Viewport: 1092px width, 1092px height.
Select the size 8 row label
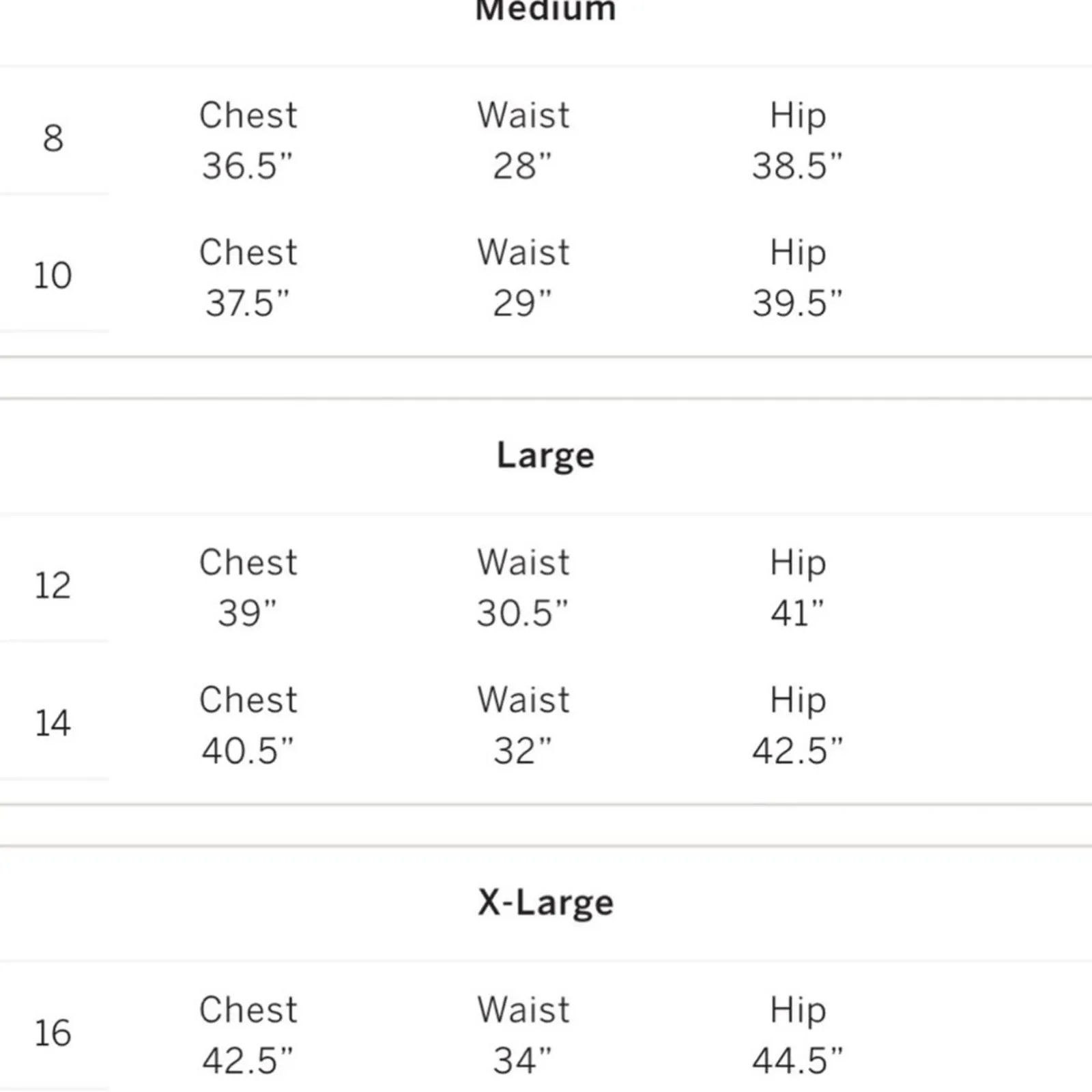(53, 139)
